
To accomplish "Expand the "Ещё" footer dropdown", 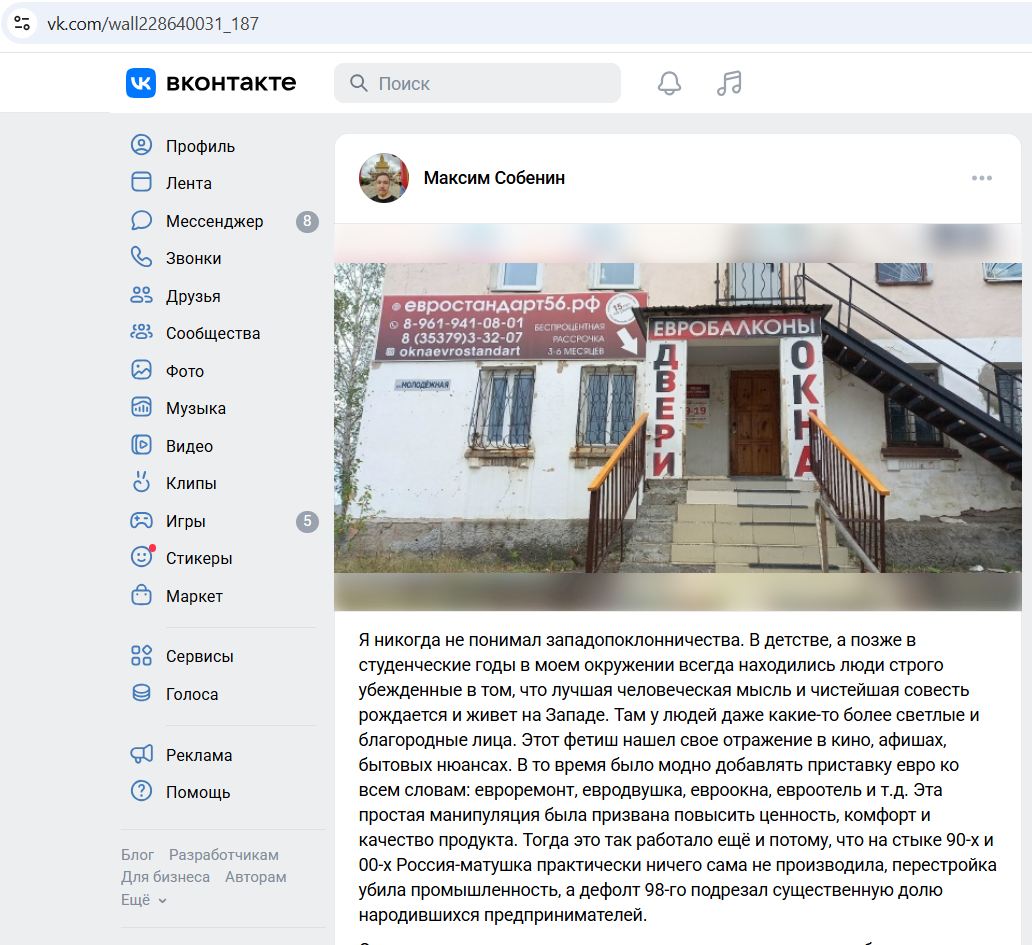I will [x=144, y=900].
